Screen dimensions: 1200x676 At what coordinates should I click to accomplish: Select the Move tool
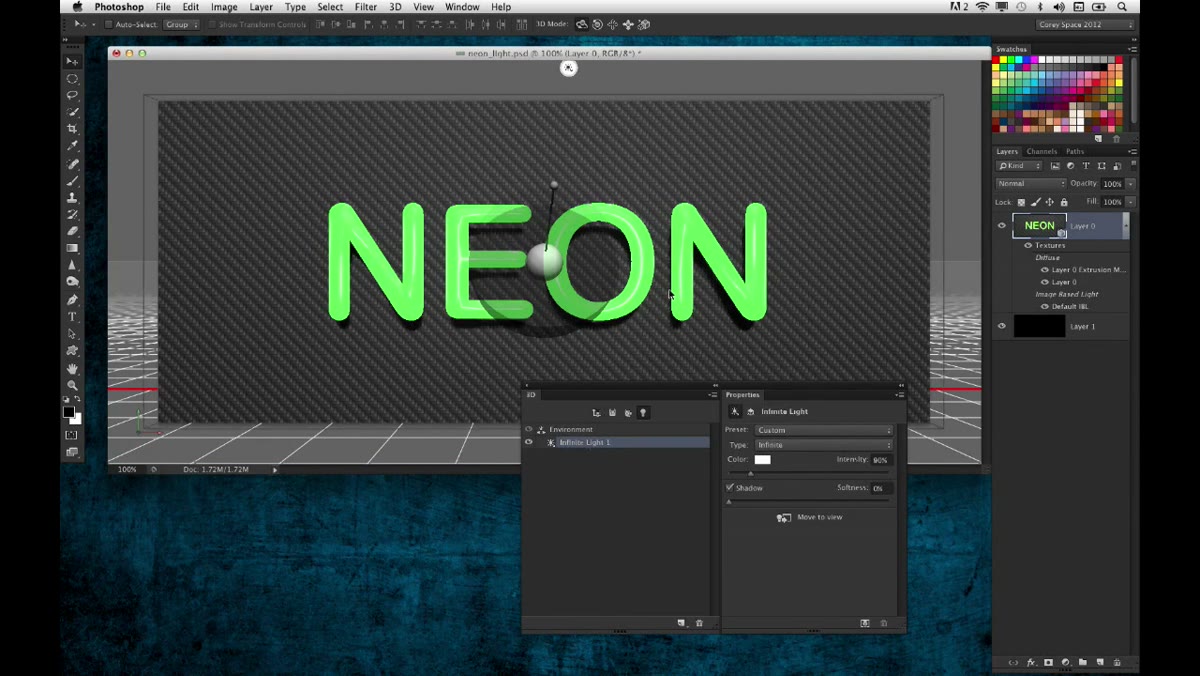[72, 61]
